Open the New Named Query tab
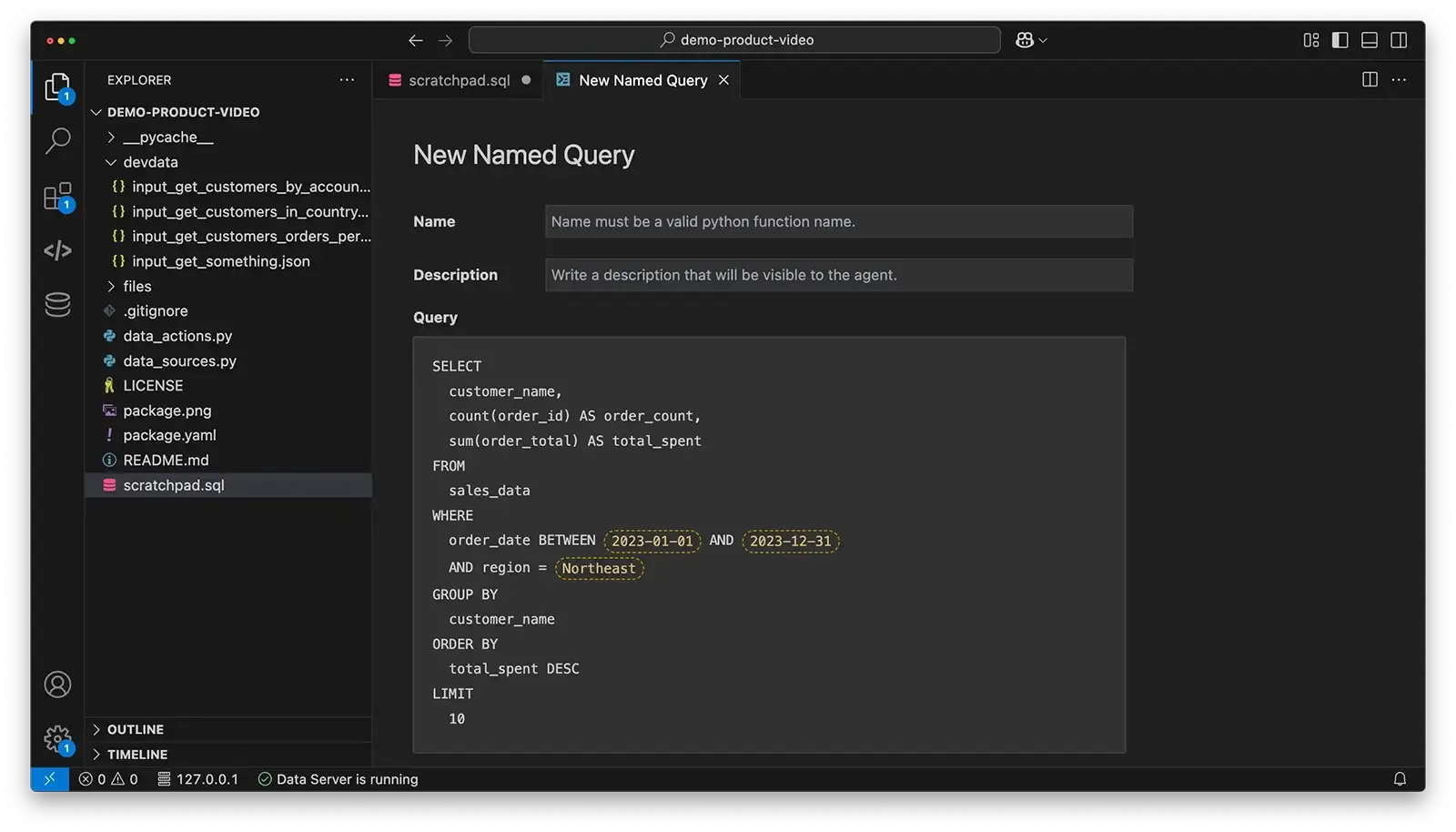Screen dimensions: 1456x832 642,80
